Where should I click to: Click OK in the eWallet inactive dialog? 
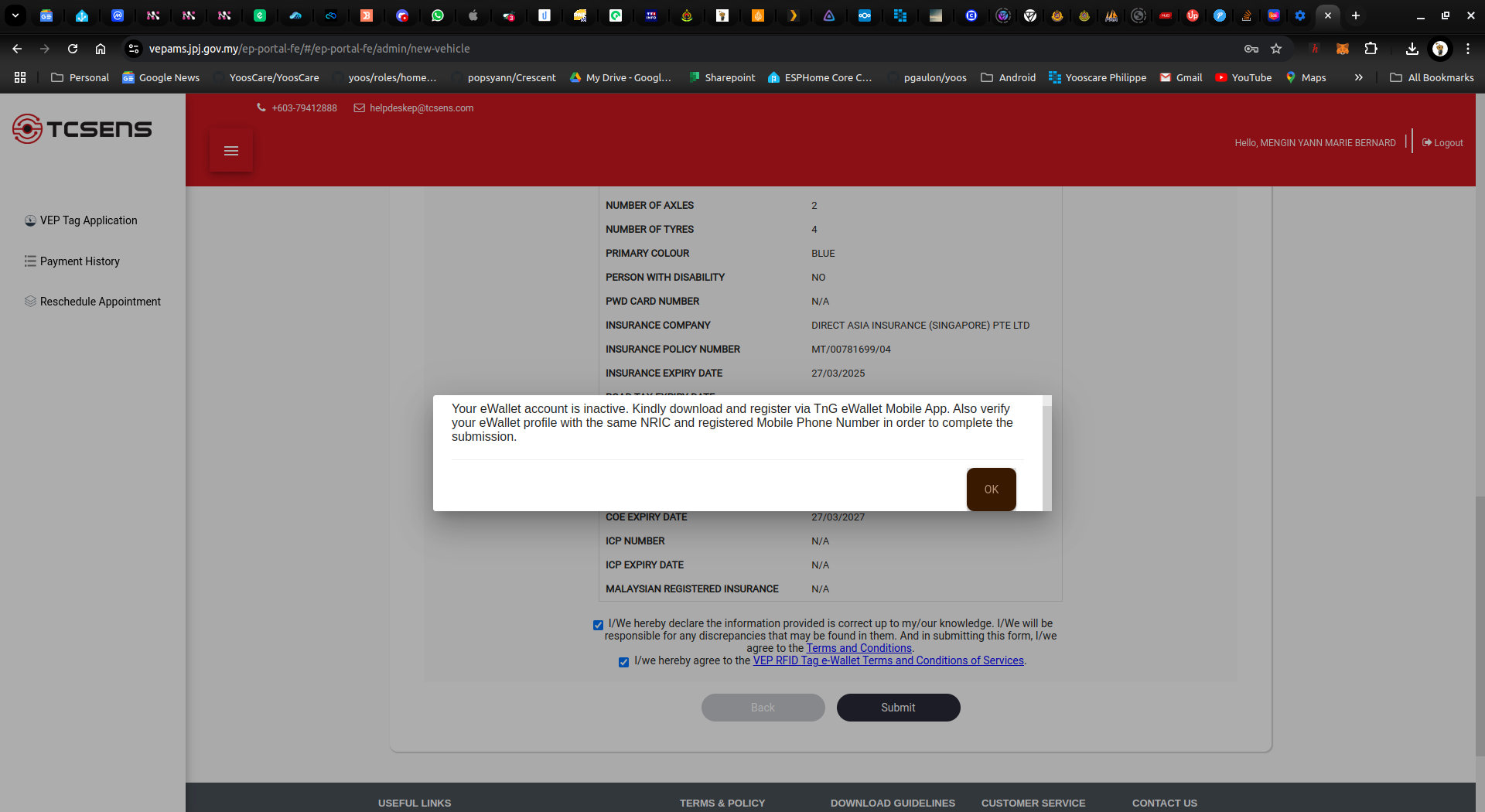point(991,490)
